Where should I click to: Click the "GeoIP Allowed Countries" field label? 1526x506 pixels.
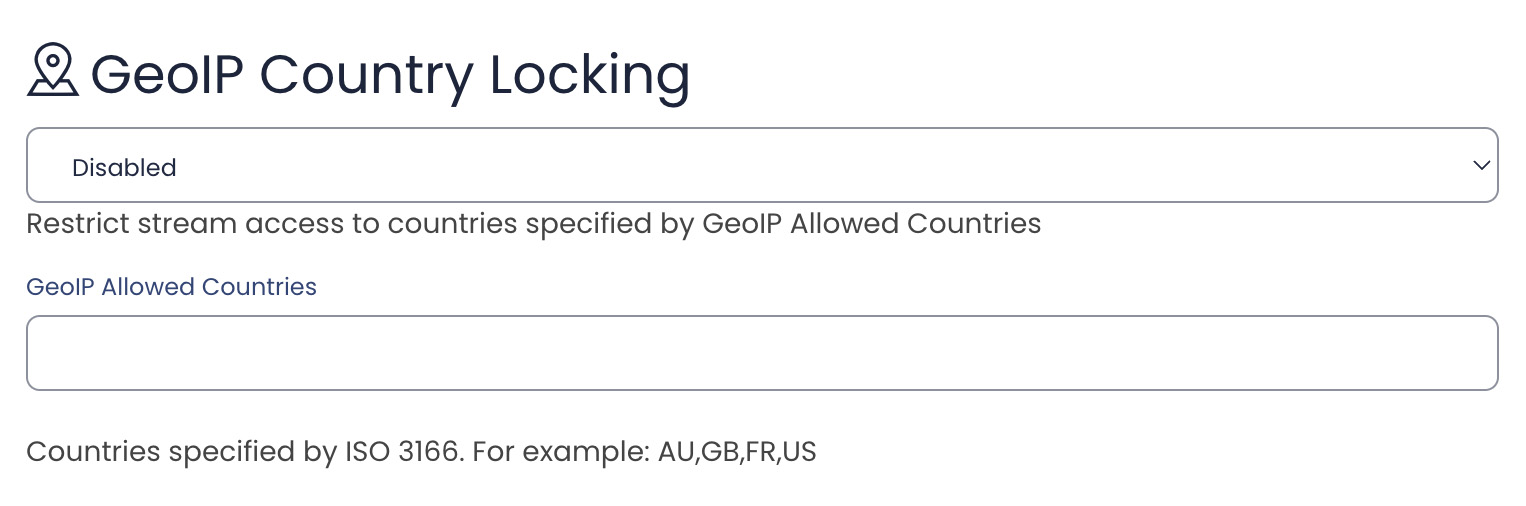[171, 287]
